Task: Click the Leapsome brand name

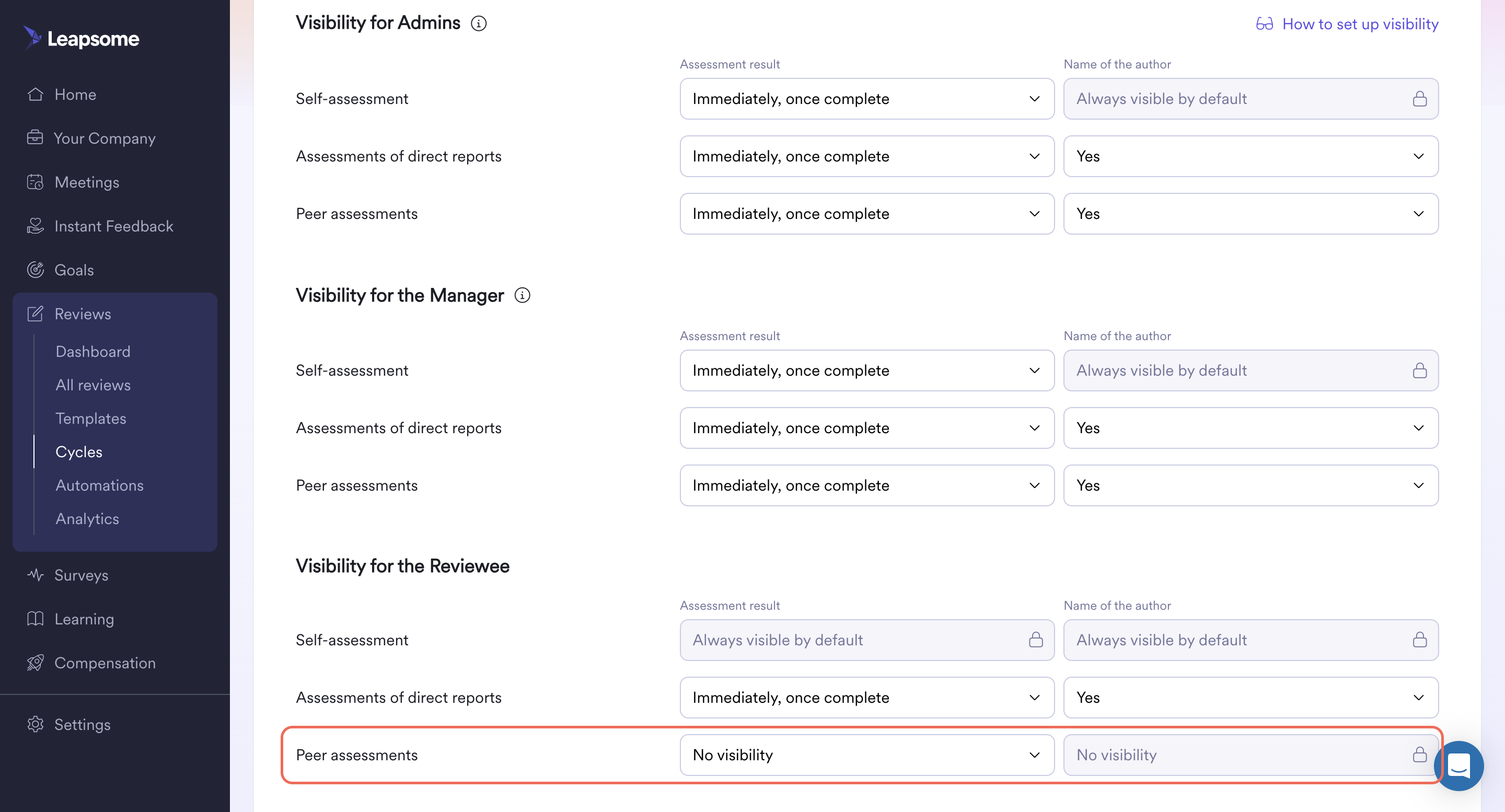Action: [93, 39]
